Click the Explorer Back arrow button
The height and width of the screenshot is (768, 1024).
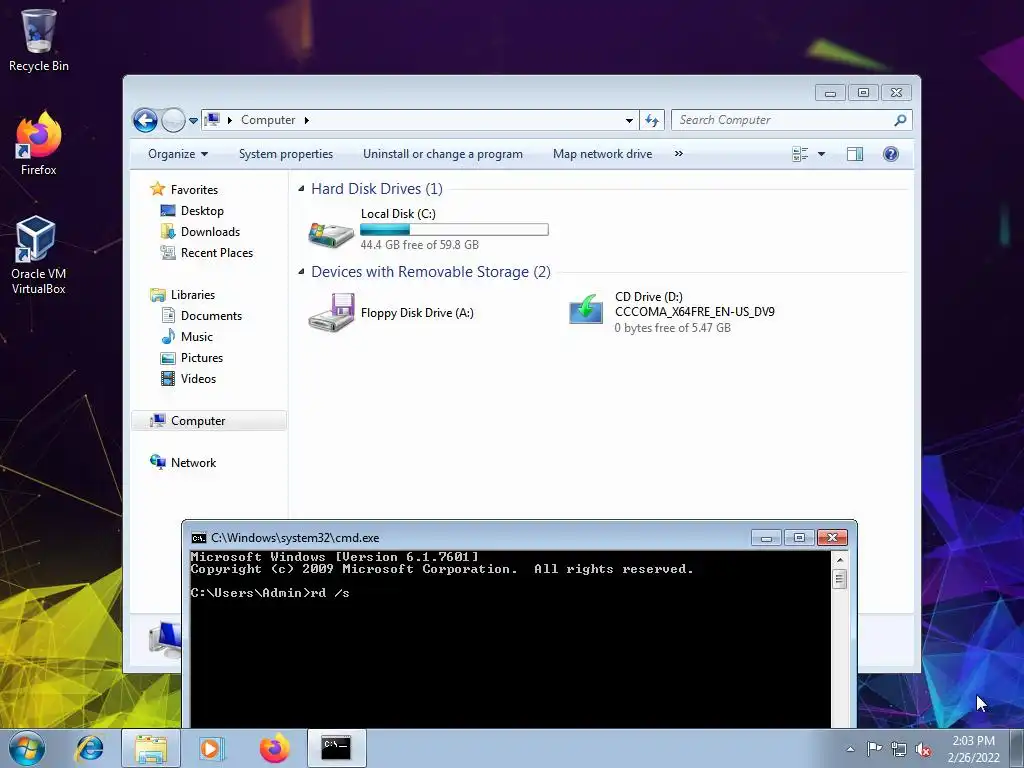(x=145, y=120)
